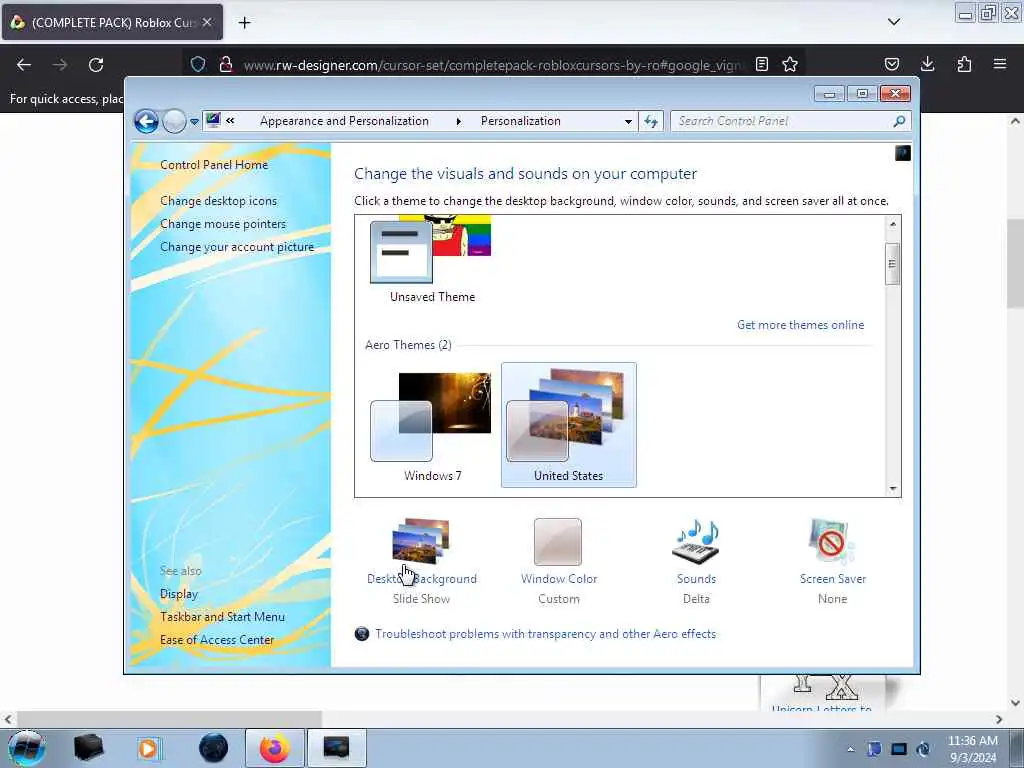Open Firefox extensions icon

(964, 64)
